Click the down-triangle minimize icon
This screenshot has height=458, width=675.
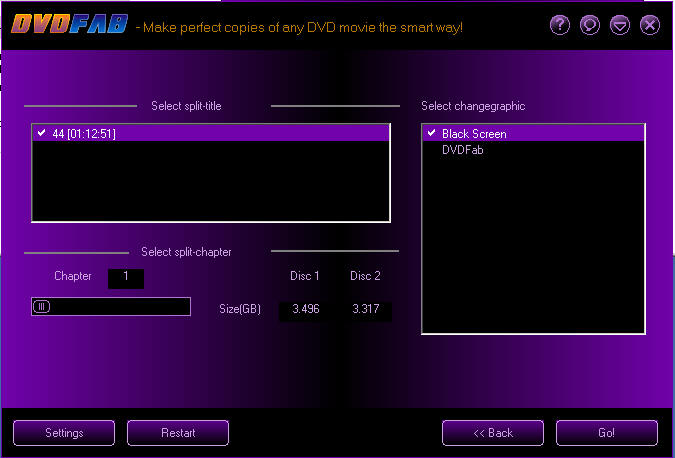tap(620, 25)
